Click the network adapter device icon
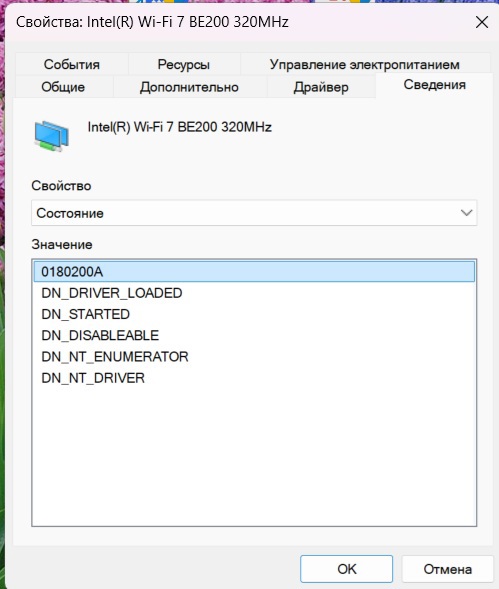The height and width of the screenshot is (589, 499). (x=51, y=136)
